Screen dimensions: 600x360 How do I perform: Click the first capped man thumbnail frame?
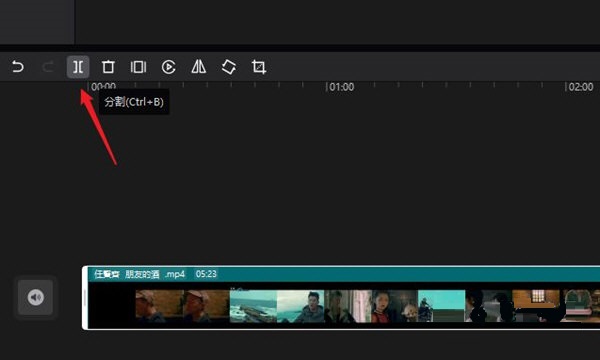click(159, 306)
